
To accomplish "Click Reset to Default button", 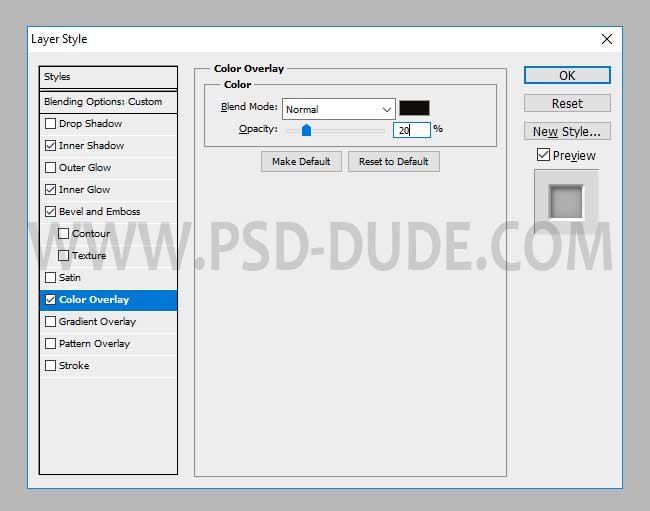I will click(394, 162).
